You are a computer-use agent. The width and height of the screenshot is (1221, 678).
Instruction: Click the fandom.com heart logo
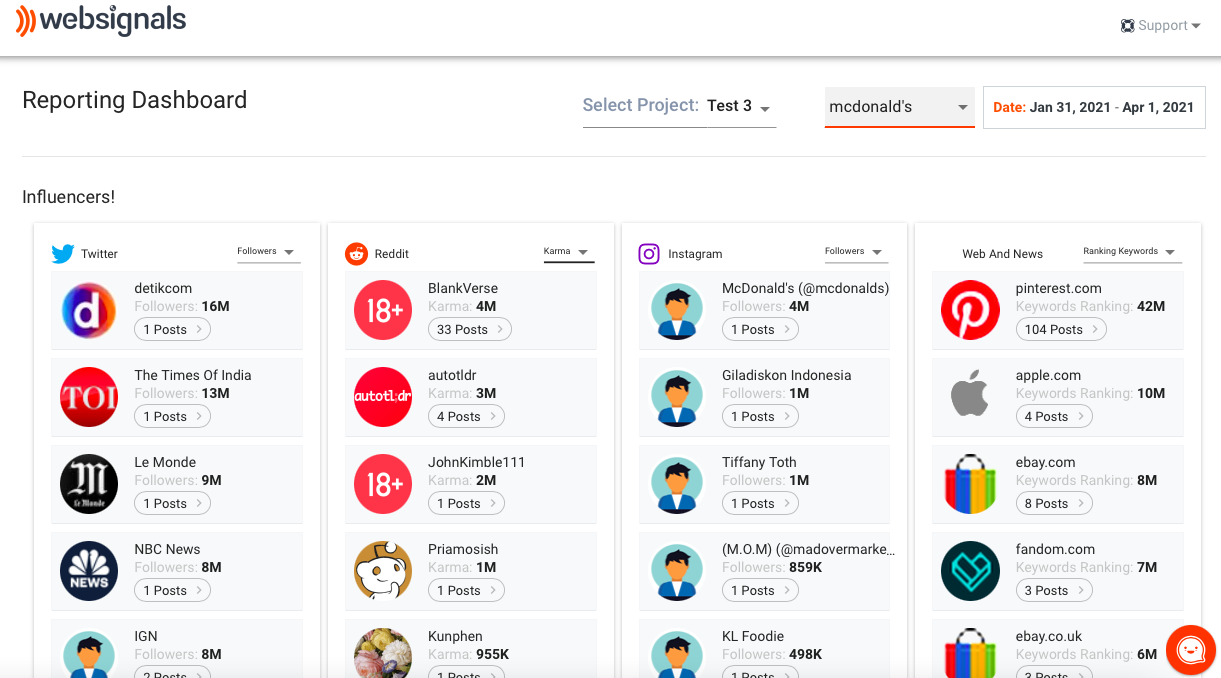click(x=970, y=571)
